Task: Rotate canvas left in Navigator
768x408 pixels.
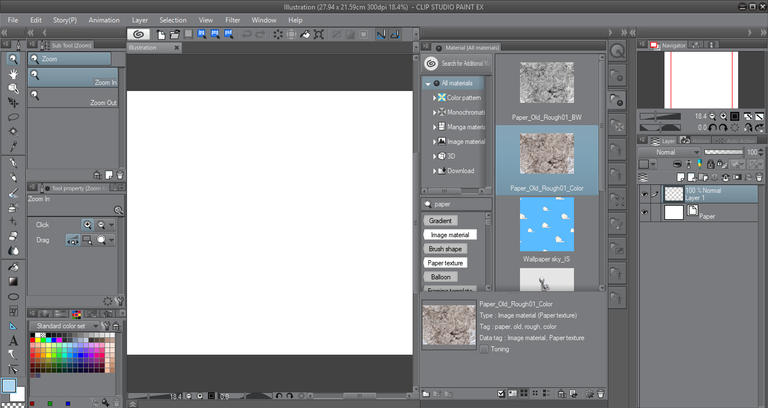Action: tap(712, 127)
